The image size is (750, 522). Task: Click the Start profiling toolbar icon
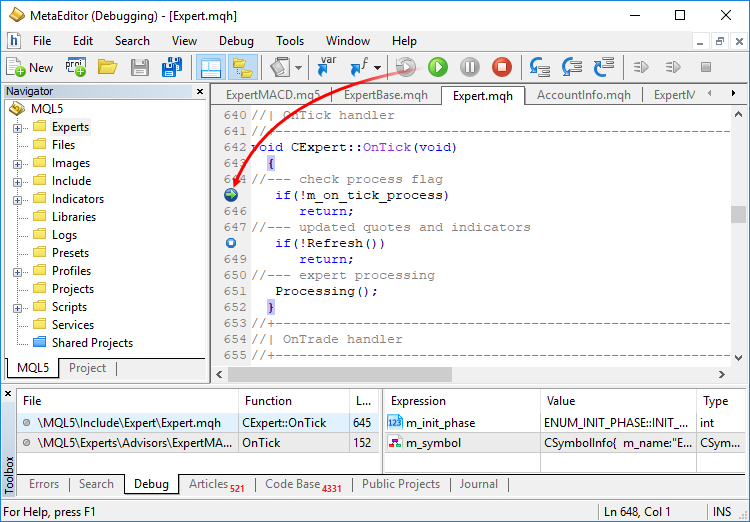(641, 67)
